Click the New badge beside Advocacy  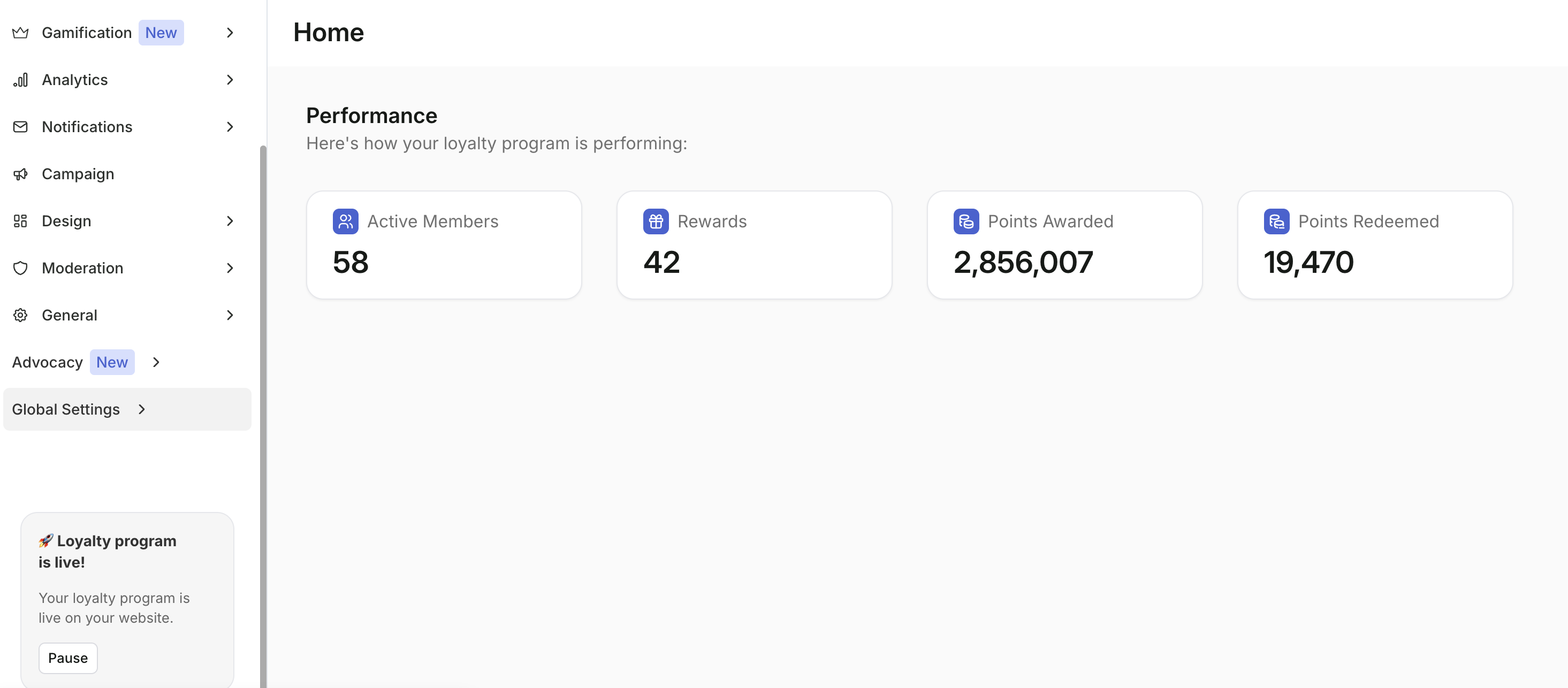coord(112,362)
